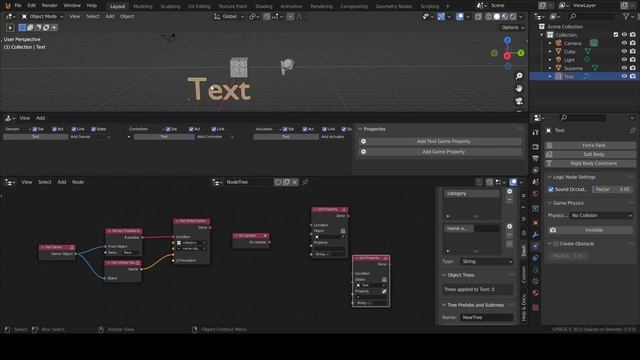The height and width of the screenshot is (360, 640).
Task: Enable the Create Obstacle checkbox
Action: 556,244
